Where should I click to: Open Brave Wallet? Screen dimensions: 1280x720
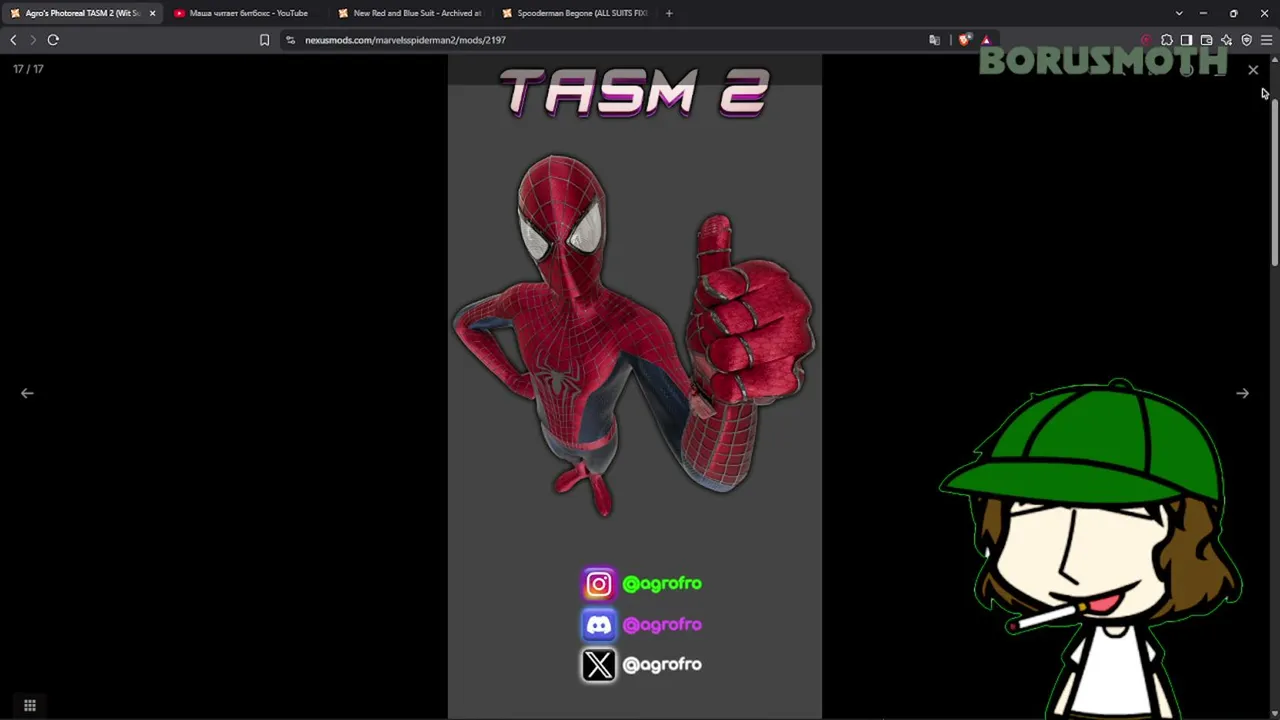click(x=1206, y=40)
